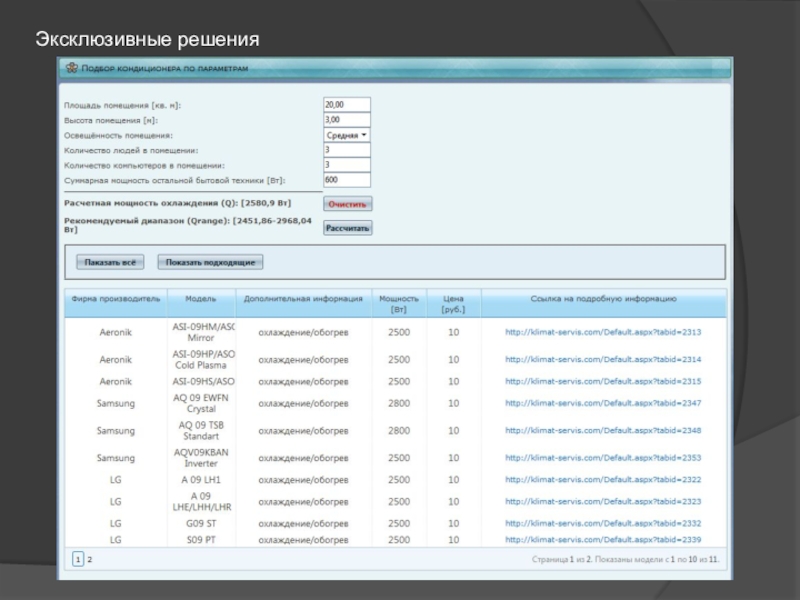The width and height of the screenshot is (800, 600).
Task: Open link ending tabid=2348
Action: [x=603, y=431]
